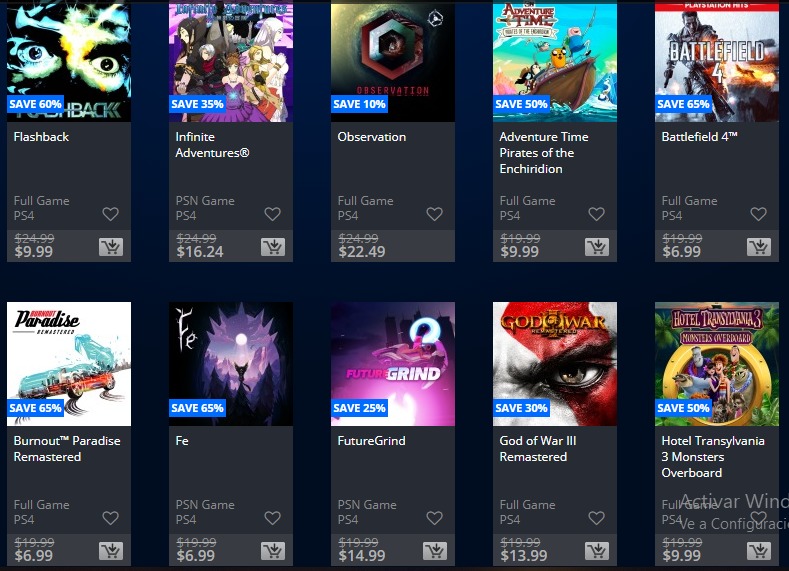
Task: Add Observation to the cart
Action: point(435,247)
